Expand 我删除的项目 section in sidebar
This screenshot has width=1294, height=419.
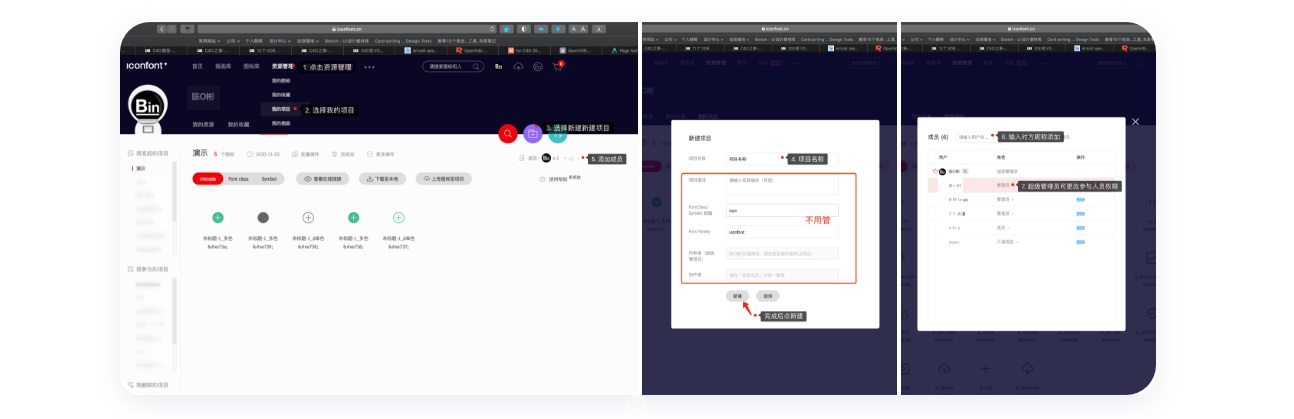coord(148,385)
